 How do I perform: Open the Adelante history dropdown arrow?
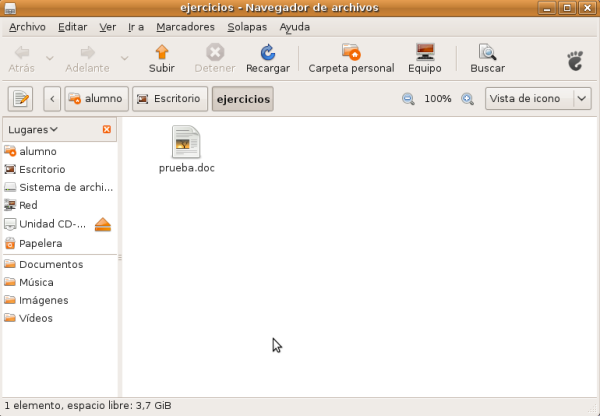pyautogui.click(x=124, y=58)
